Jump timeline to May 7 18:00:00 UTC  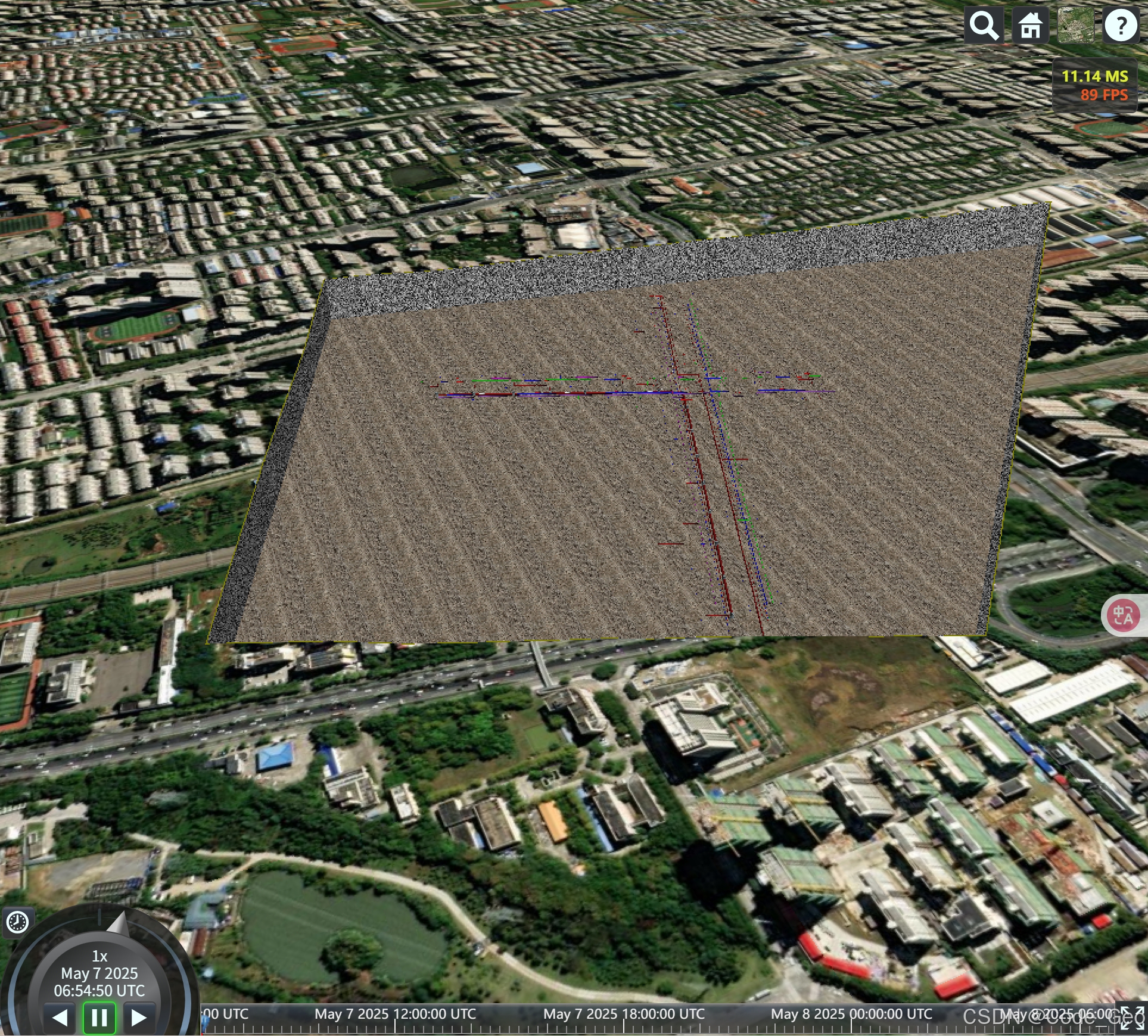(x=623, y=1014)
